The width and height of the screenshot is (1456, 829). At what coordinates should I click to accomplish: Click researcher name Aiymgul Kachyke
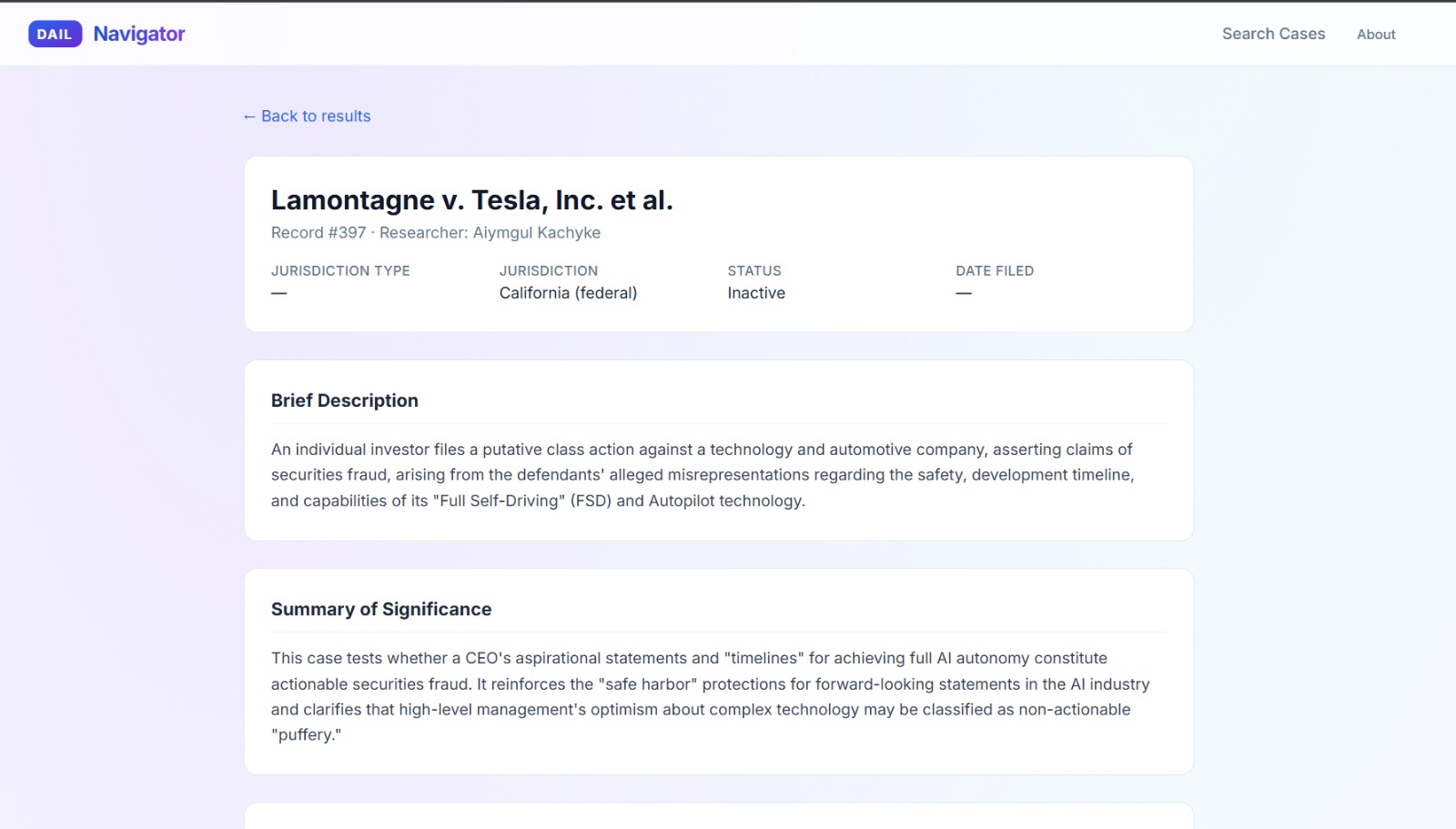click(x=536, y=233)
